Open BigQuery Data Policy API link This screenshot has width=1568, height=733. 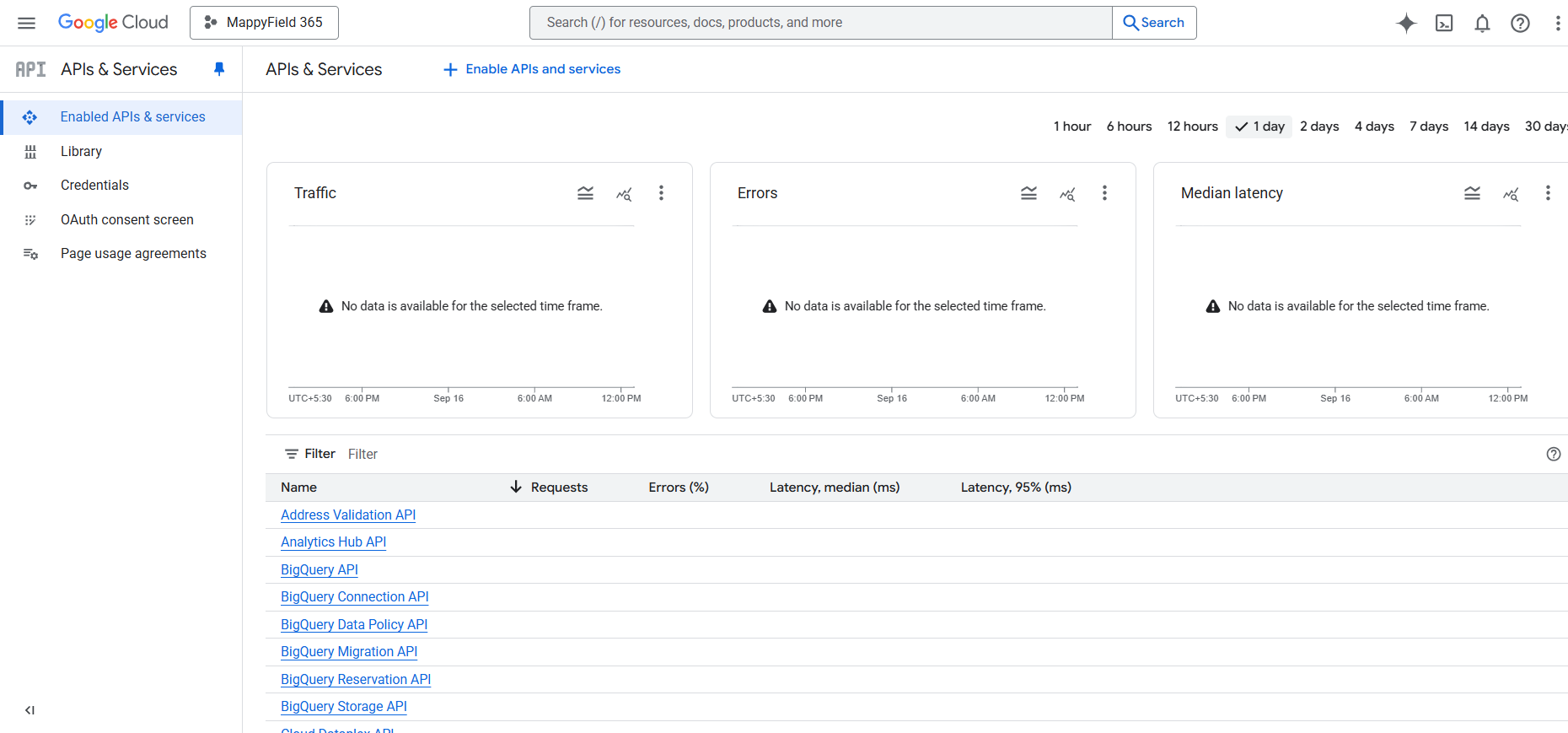tap(354, 625)
